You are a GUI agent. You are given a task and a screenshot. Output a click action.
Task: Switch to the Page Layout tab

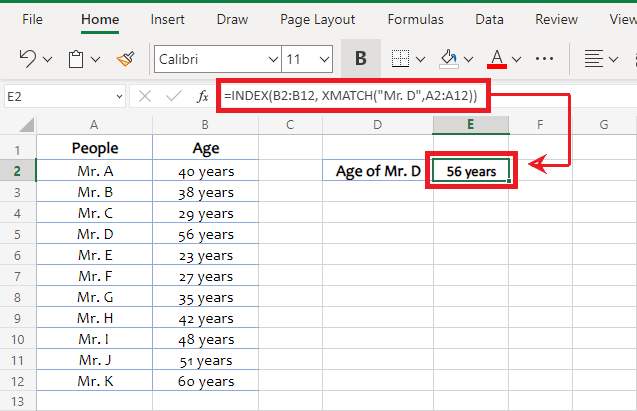click(x=317, y=19)
